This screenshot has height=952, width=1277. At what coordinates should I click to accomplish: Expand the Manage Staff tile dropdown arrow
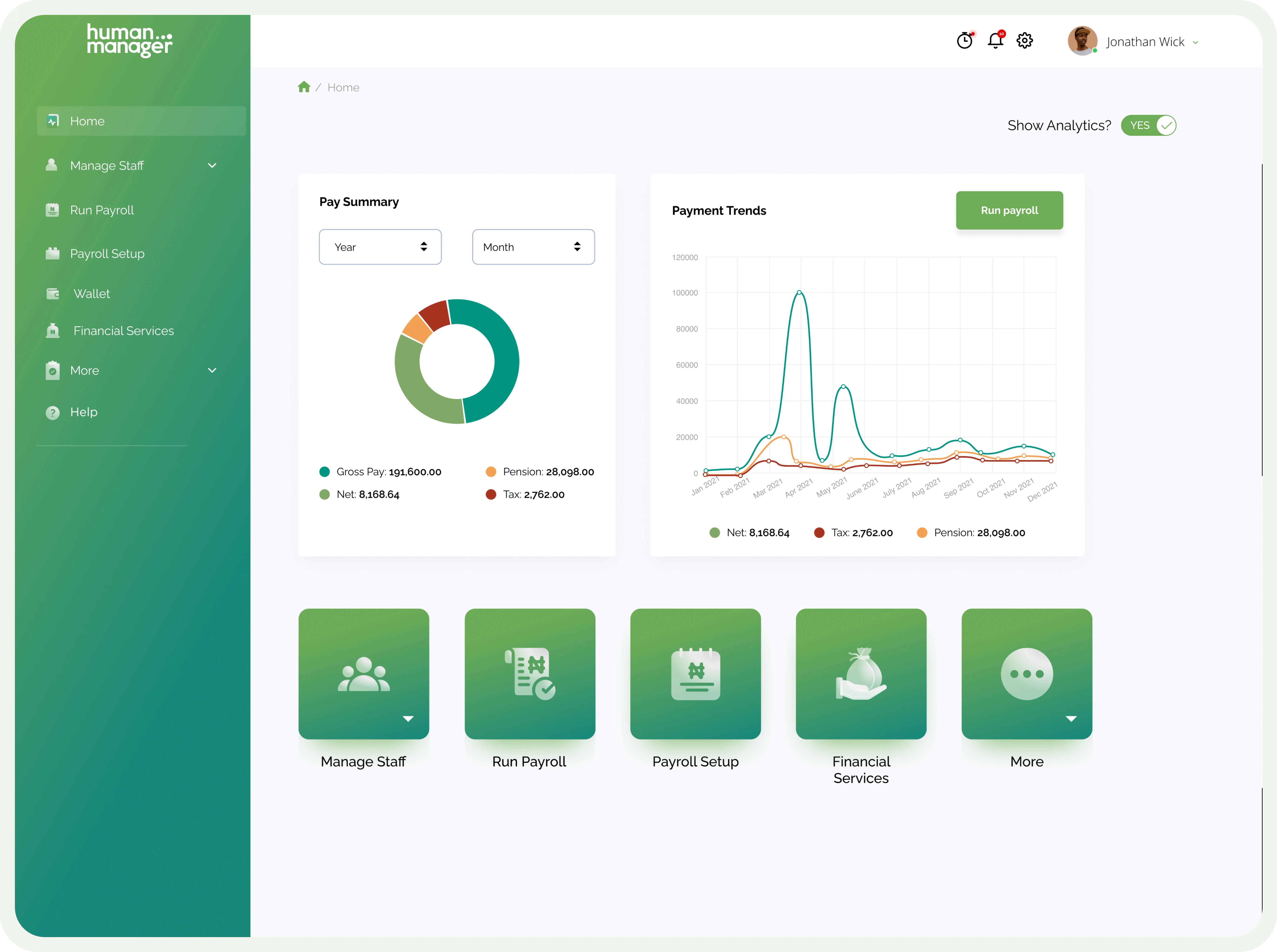pyautogui.click(x=408, y=719)
